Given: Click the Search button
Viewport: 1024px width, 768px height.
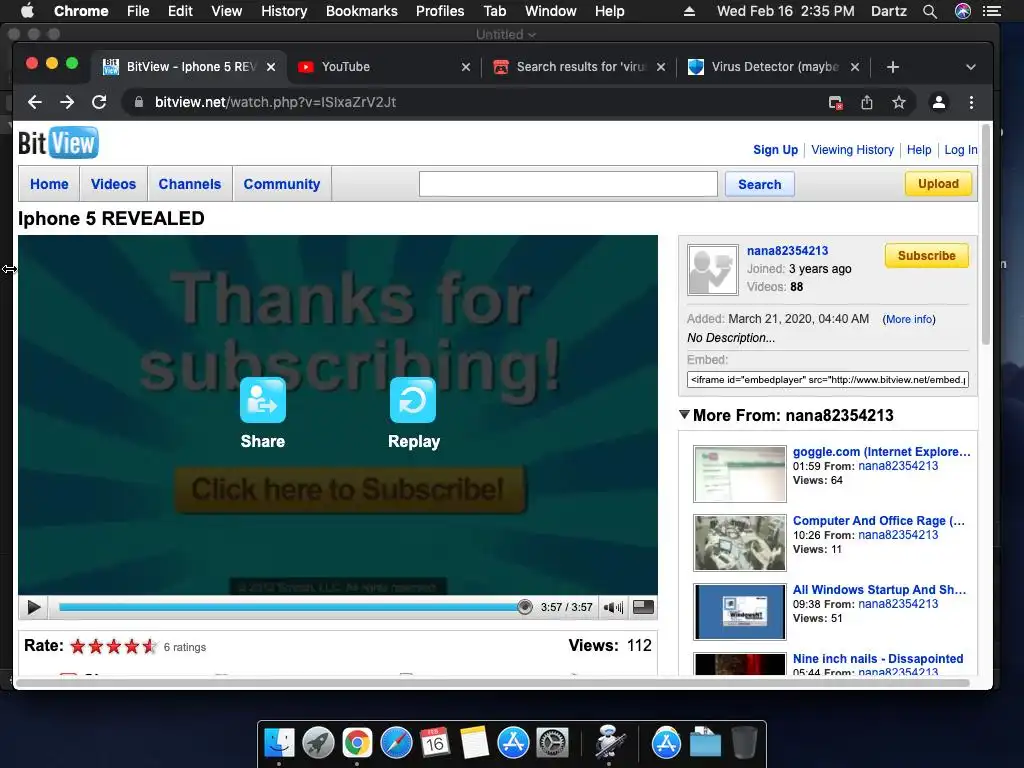Looking at the screenshot, I should pos(760,184).
